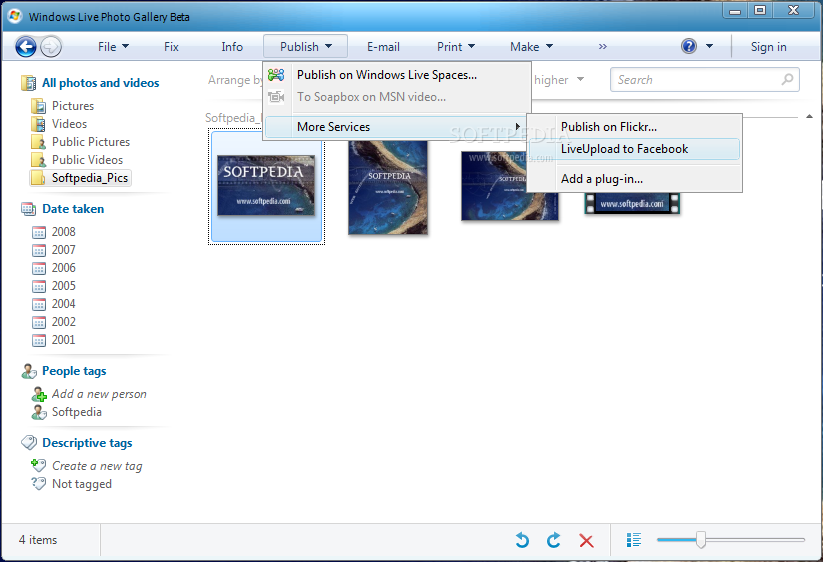Click the Rotate clockwise icon
Viewport: 823px width, 562px height.
coord(554,540)
